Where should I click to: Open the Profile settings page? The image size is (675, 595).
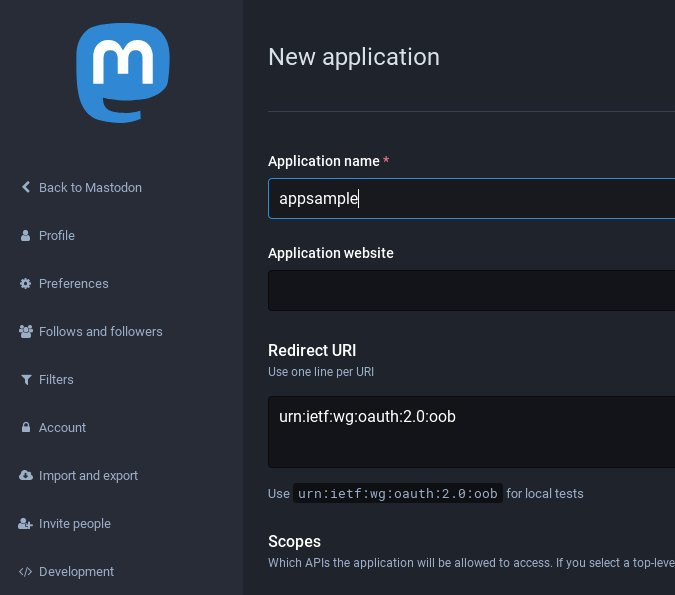point(57,236)
